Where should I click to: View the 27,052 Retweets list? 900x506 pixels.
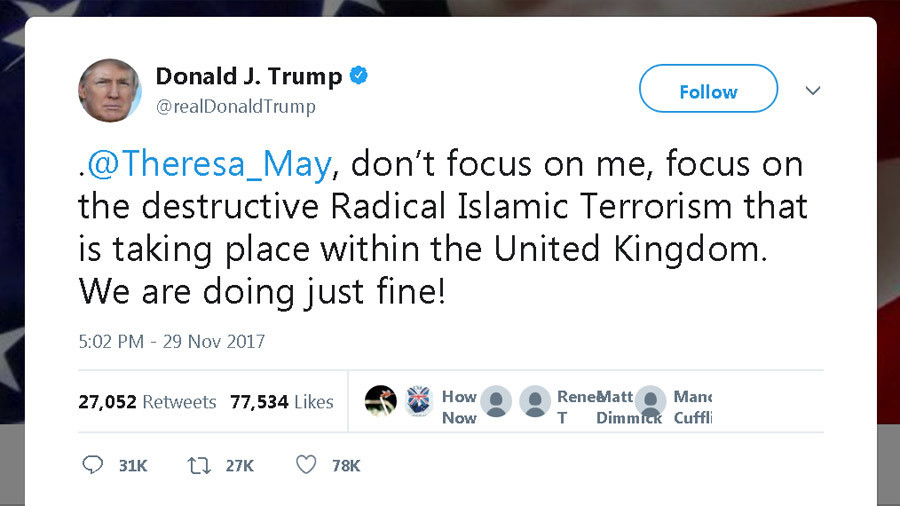click(147, 402)
